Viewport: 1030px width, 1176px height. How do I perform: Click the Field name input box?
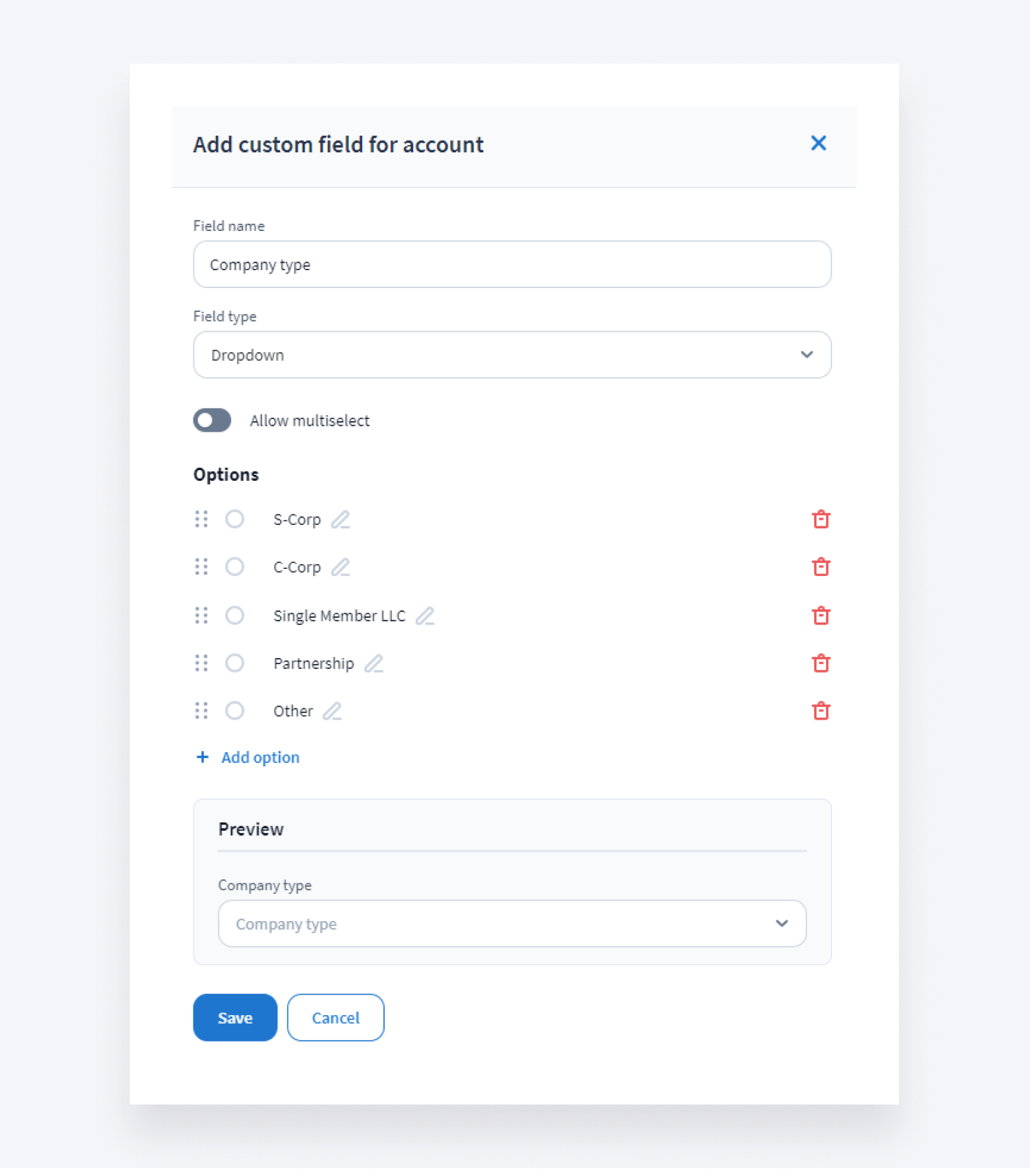tap(512, 265)
